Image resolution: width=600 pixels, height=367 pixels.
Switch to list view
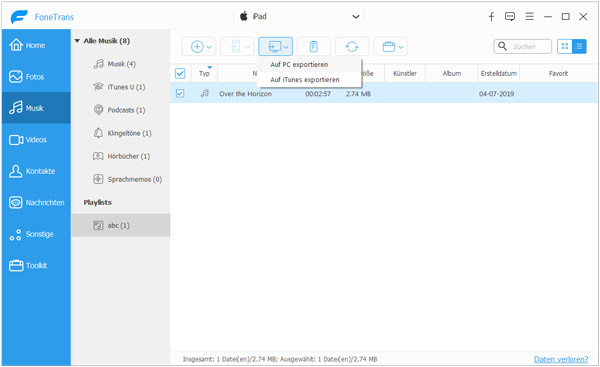point(579,46)
